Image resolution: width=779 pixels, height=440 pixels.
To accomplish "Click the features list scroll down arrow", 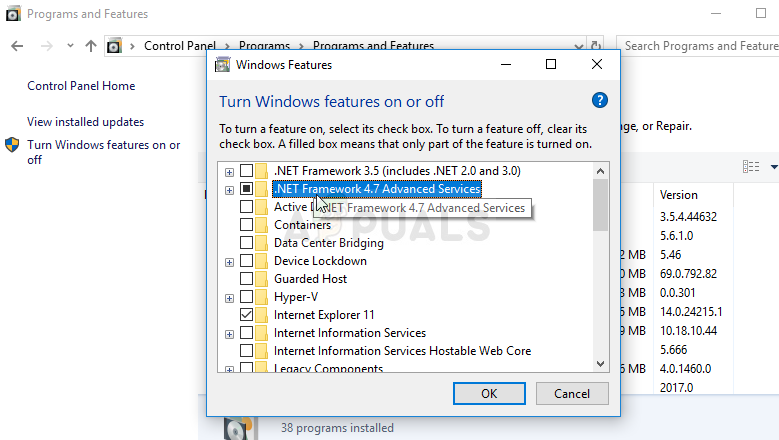I will coord(600,364).
